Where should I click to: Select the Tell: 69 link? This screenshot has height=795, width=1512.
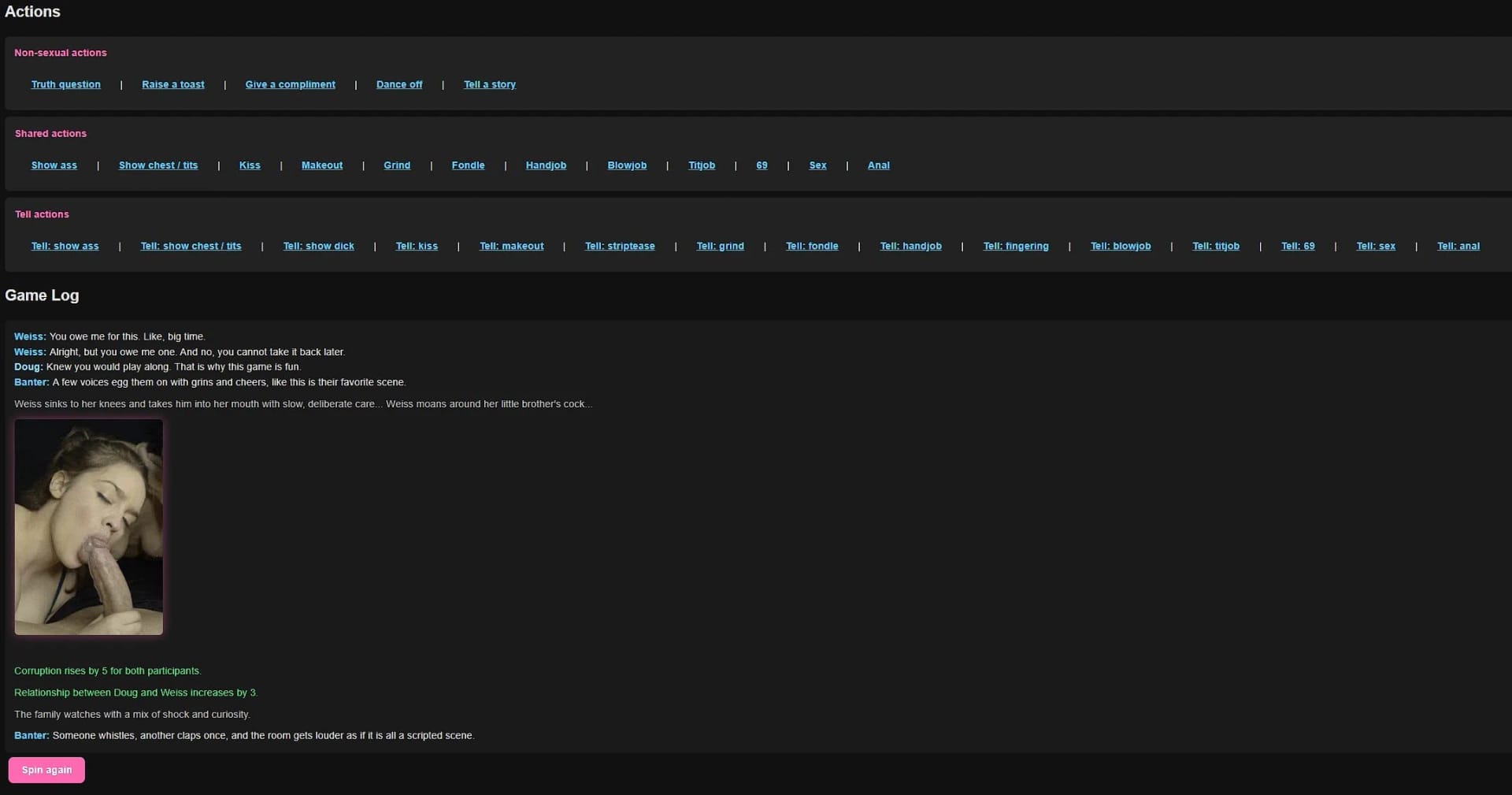coord(1298,246)
